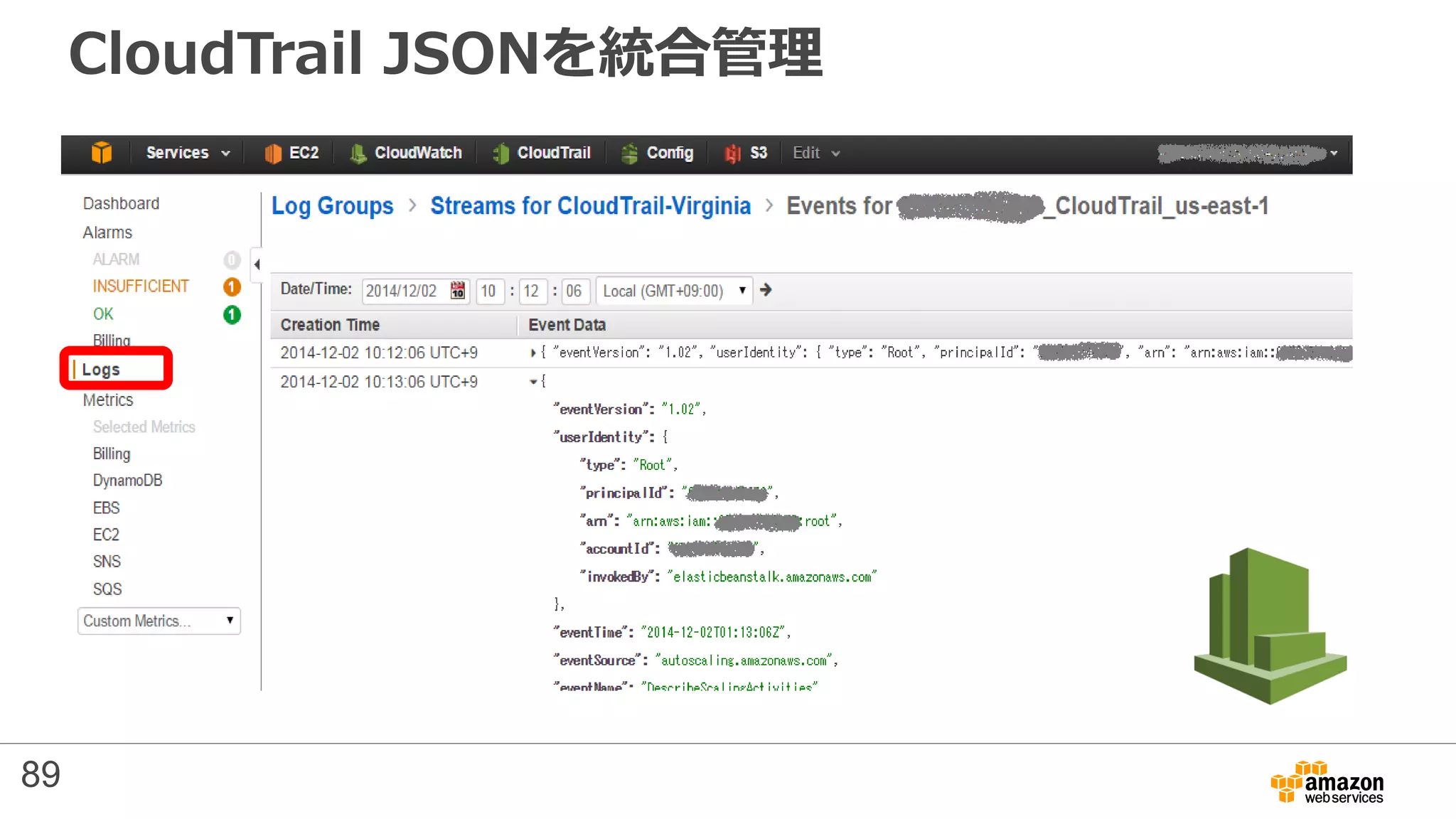Open the Local (GMT+09:00) timezone dropdown

(x=674, y=291)
